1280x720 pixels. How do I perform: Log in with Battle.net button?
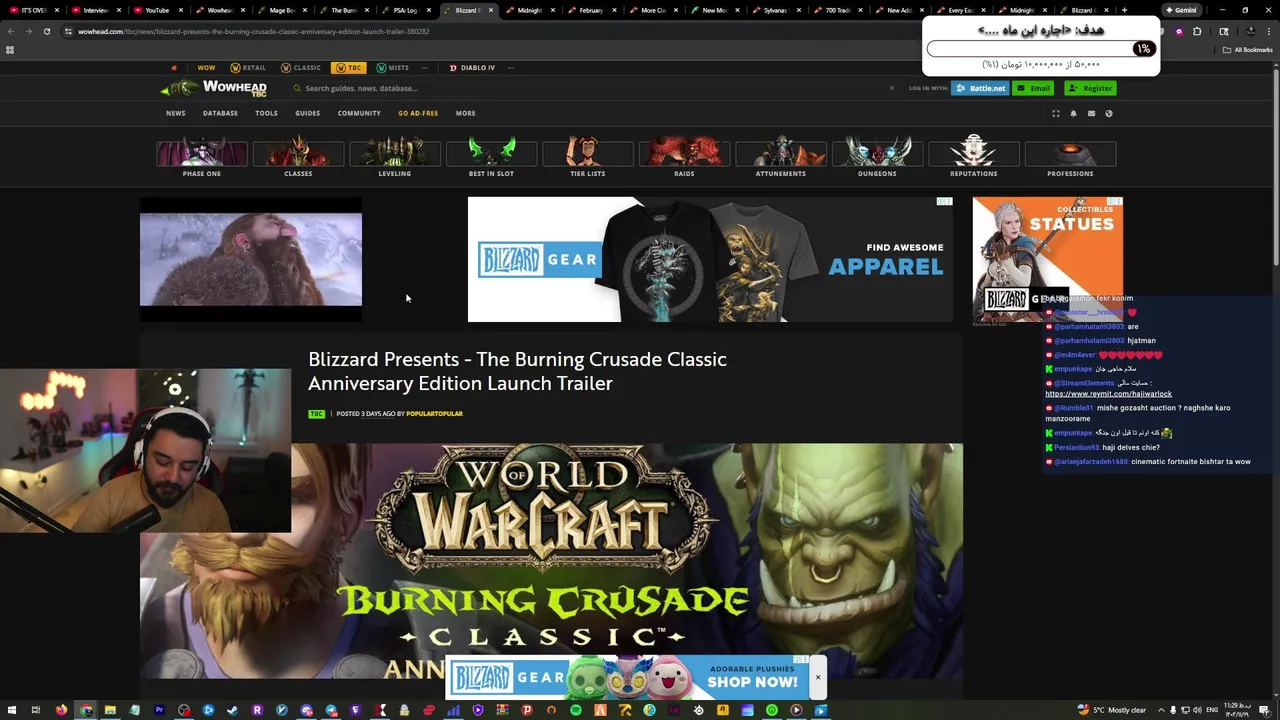980,88
